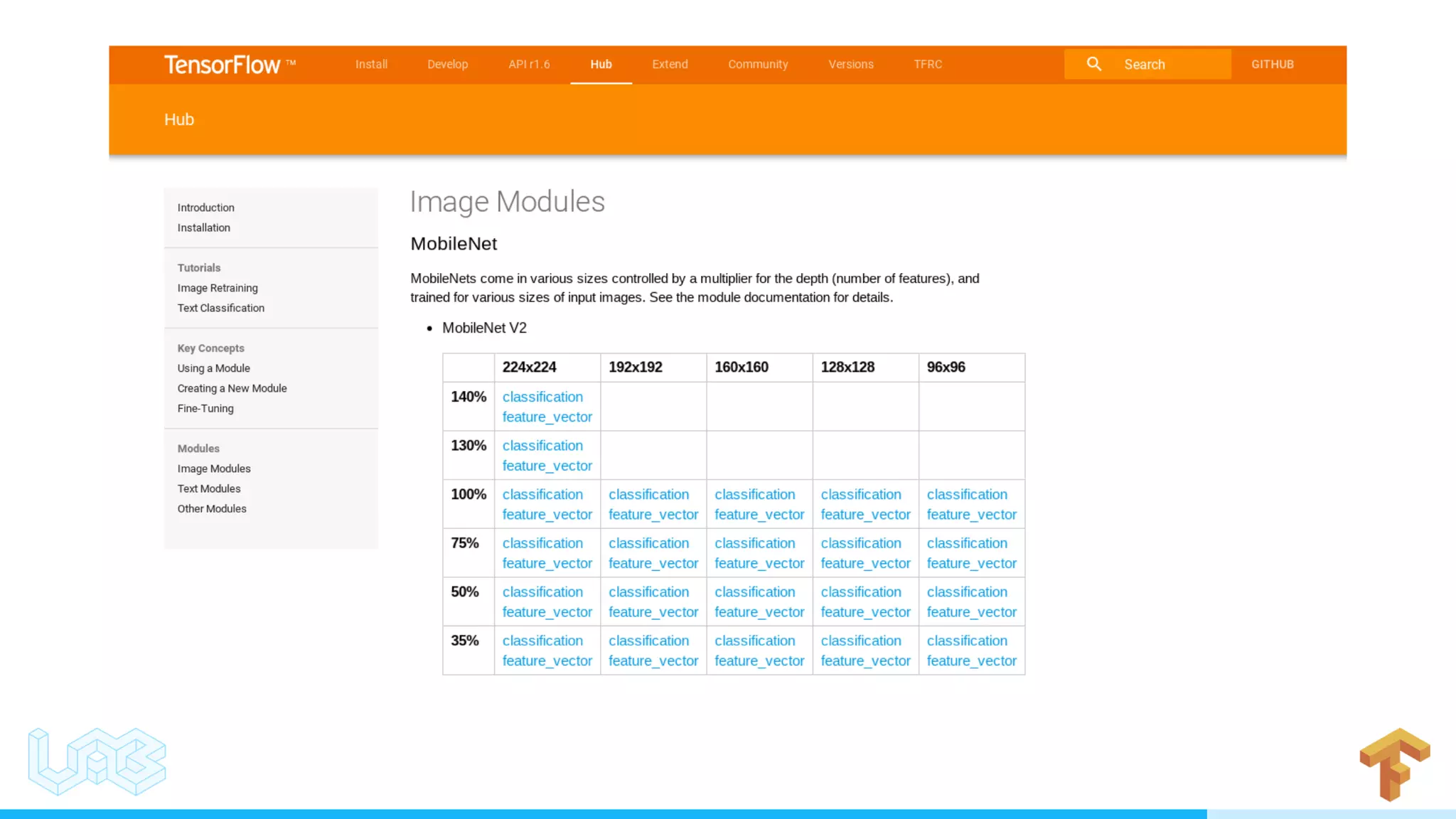Open 50% 96x96 classification link
This screenshot has width=1456, height=819.
pyautogui.click(x=967, y=592)
